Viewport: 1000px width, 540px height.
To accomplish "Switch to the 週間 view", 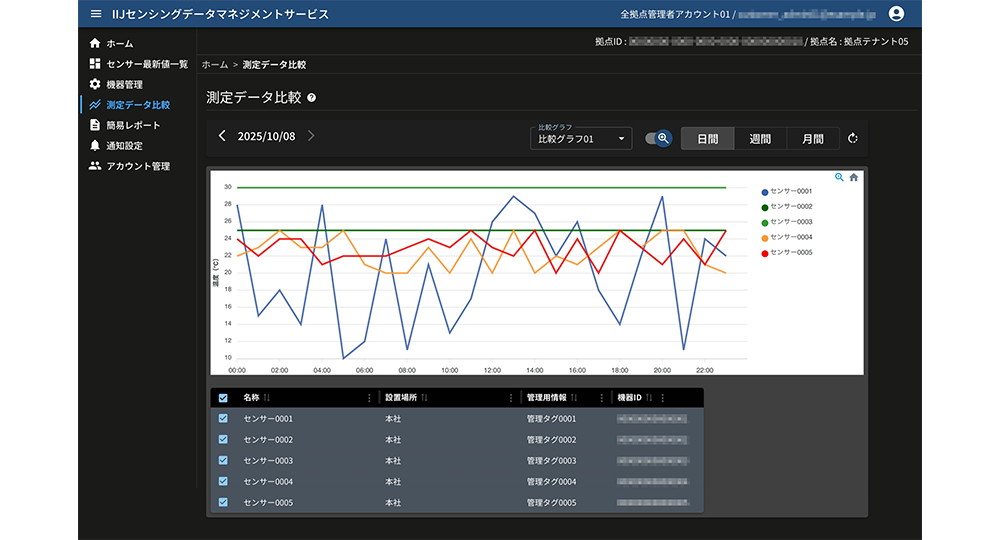I will tap(760, 139).
